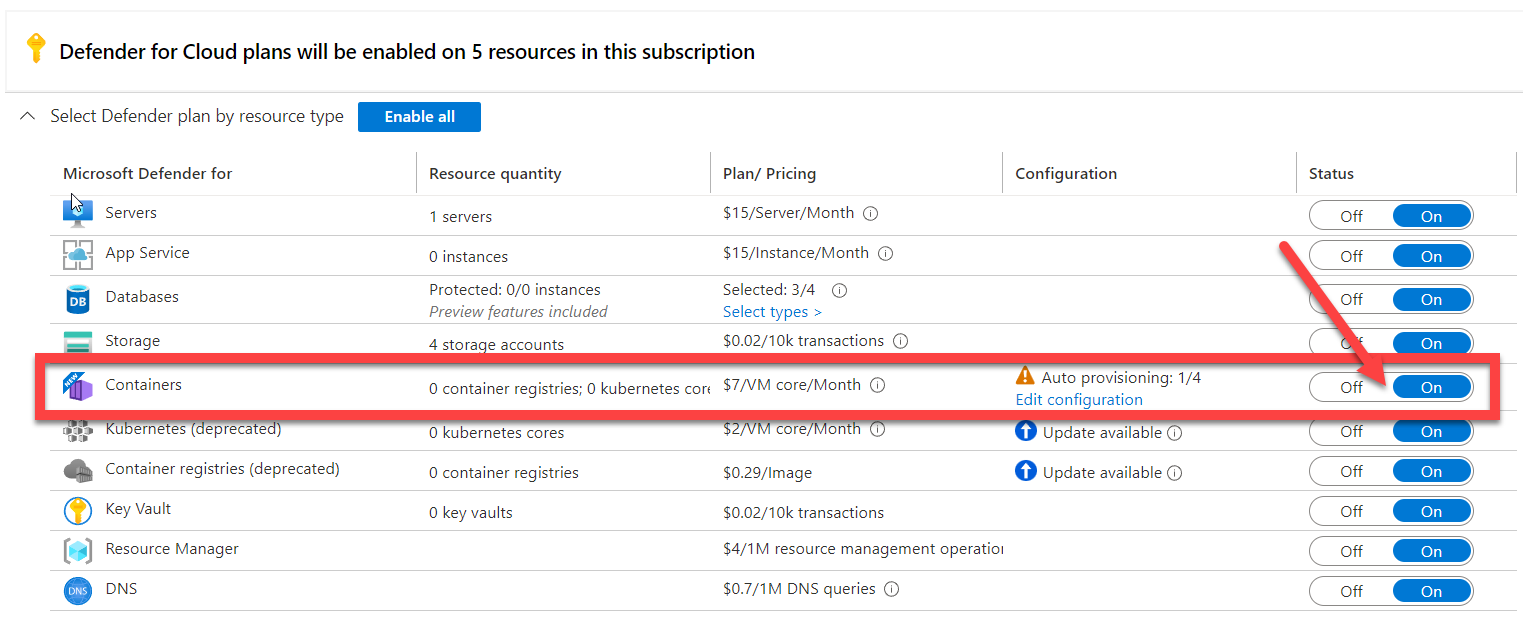This screenshot has width=1523, height=620.
Task: Click info icon beside $15/Instance/Month
Action: pyautogui.click(x=885, y=253)
